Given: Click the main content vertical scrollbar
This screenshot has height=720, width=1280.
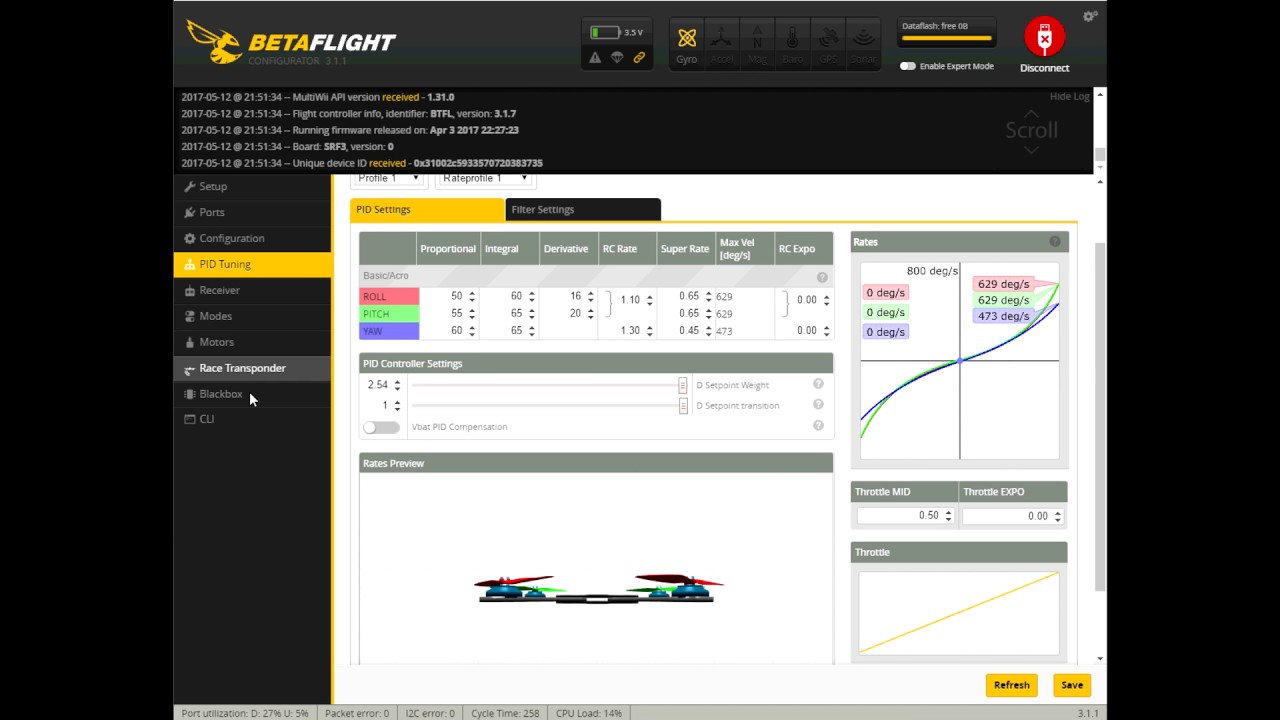Looking at the screenshot, I should click(x=1100, y=415).
